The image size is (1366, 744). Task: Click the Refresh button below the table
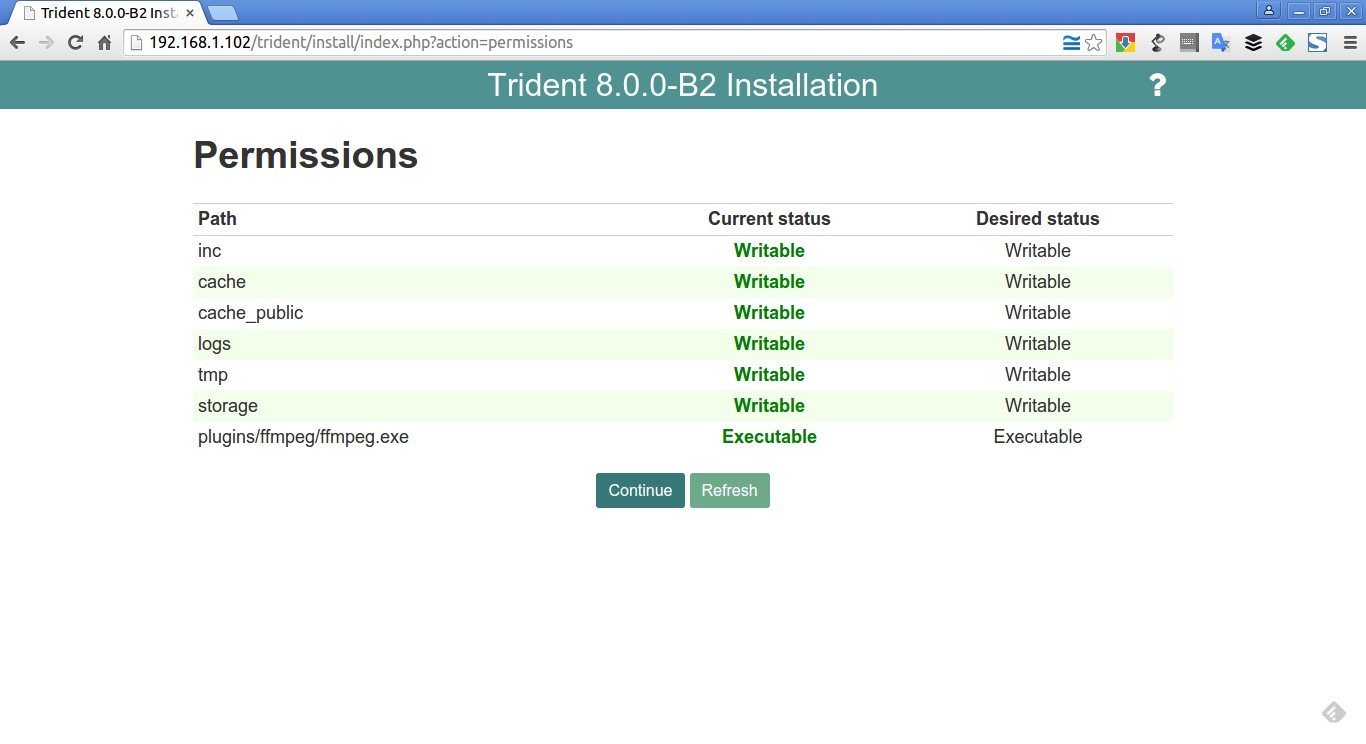730,490
